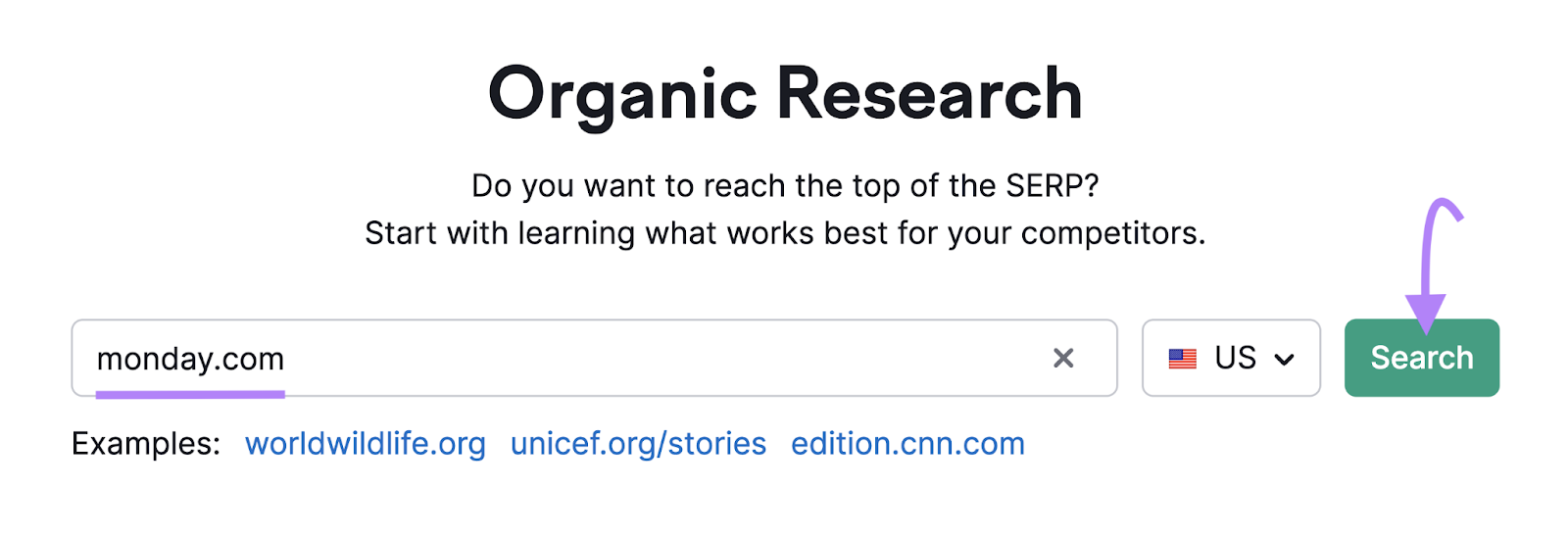This screenshot has height=539, width=1568.
Task: Click the purple arrow pointing at Search
Action: pyautogui.click(x=1428, y=265)
